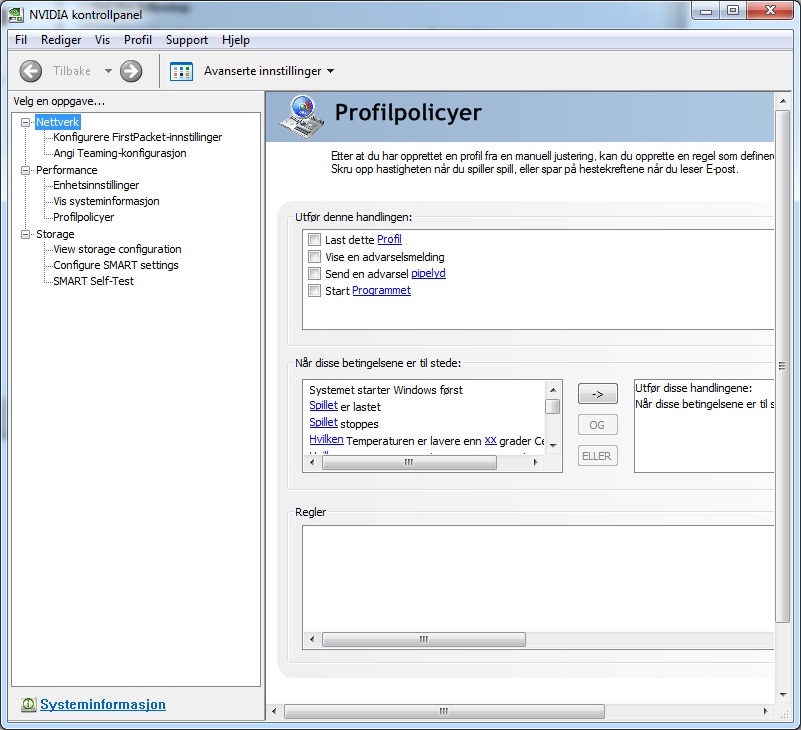
Task: Click Spillet link in 'er lastet' row
Action: pyautogui.click(x=323, y=406)
